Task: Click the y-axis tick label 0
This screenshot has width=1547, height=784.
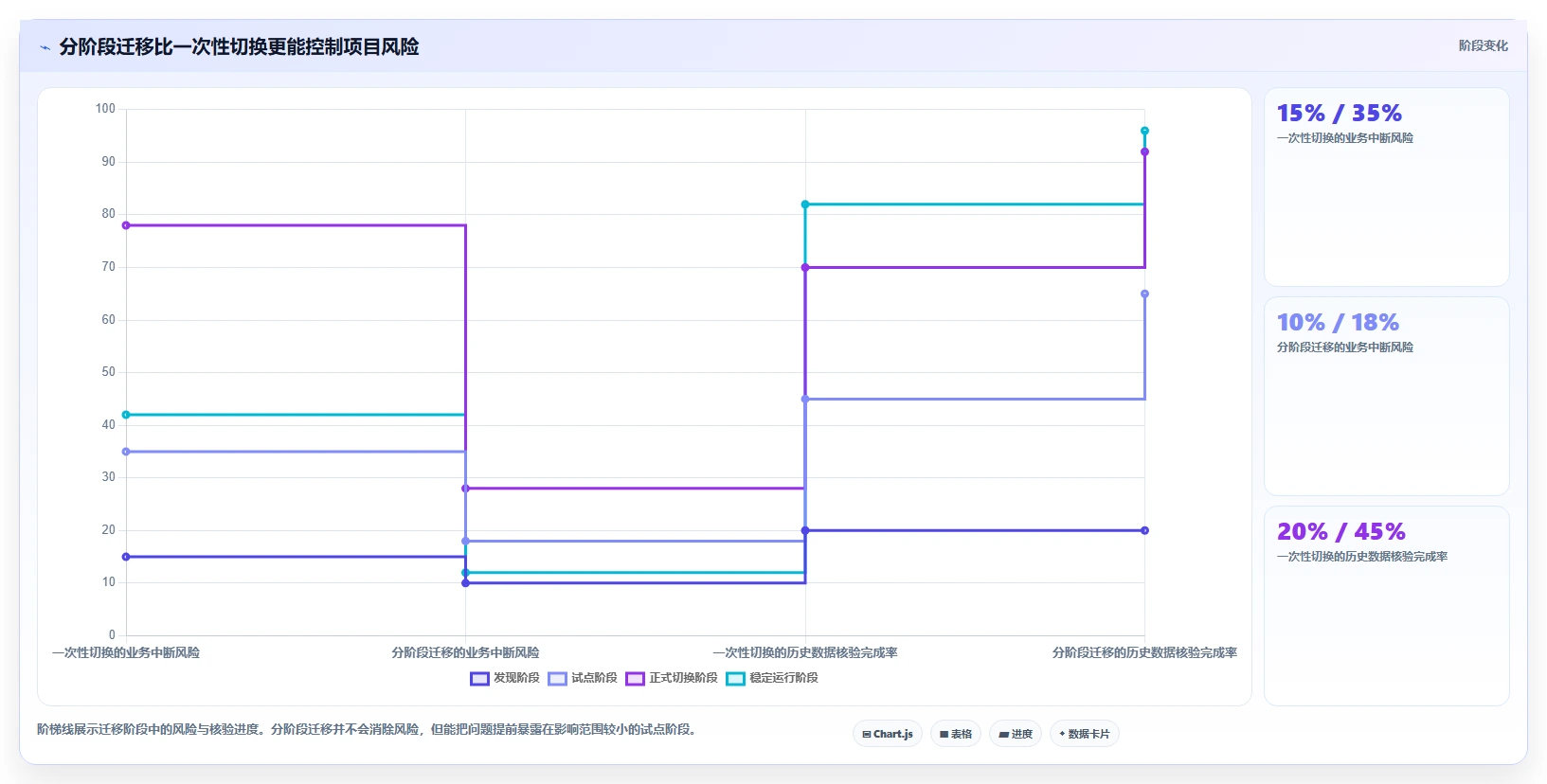Action: tap(112, 635)
